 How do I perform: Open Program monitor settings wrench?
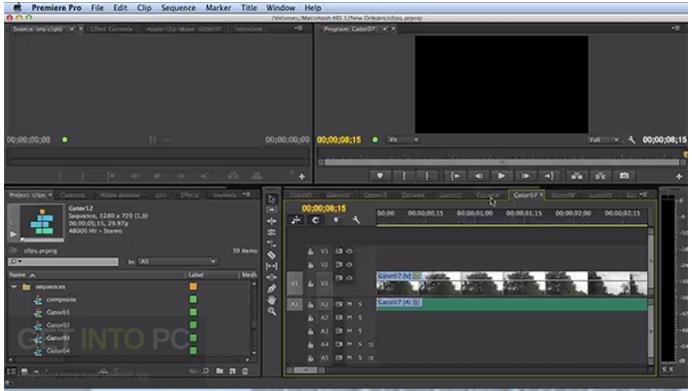point(632,140)
